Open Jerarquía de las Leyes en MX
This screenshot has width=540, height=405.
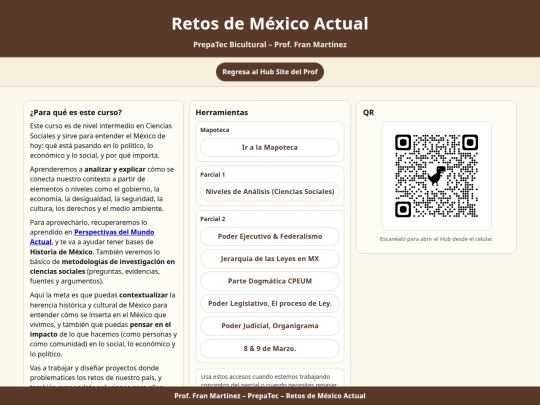pyautogui.click(x=270, y=259)
